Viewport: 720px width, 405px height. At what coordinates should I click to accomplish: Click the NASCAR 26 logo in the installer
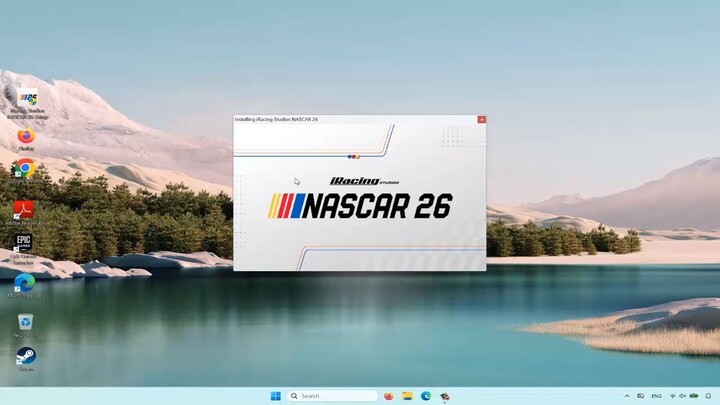click(360, 206)
